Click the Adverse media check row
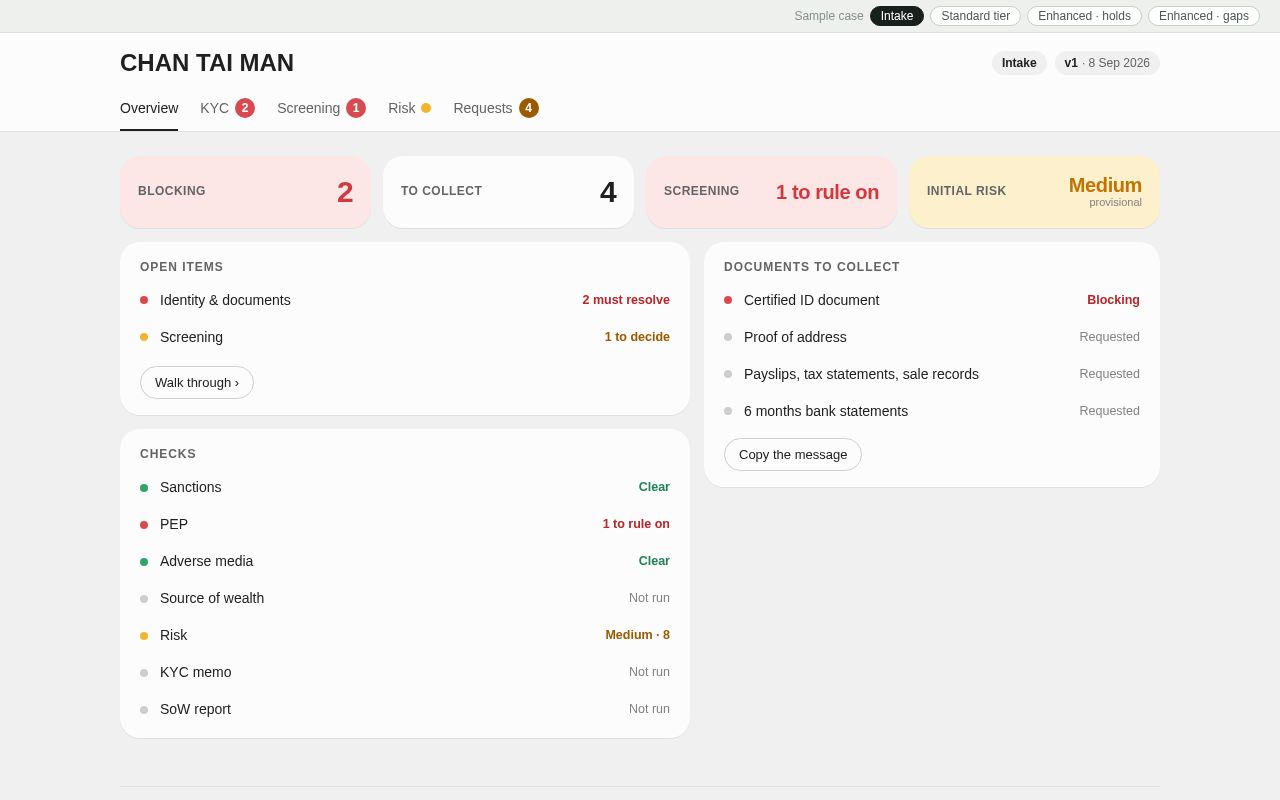The image size is (1280, 800). coord(405,561)
